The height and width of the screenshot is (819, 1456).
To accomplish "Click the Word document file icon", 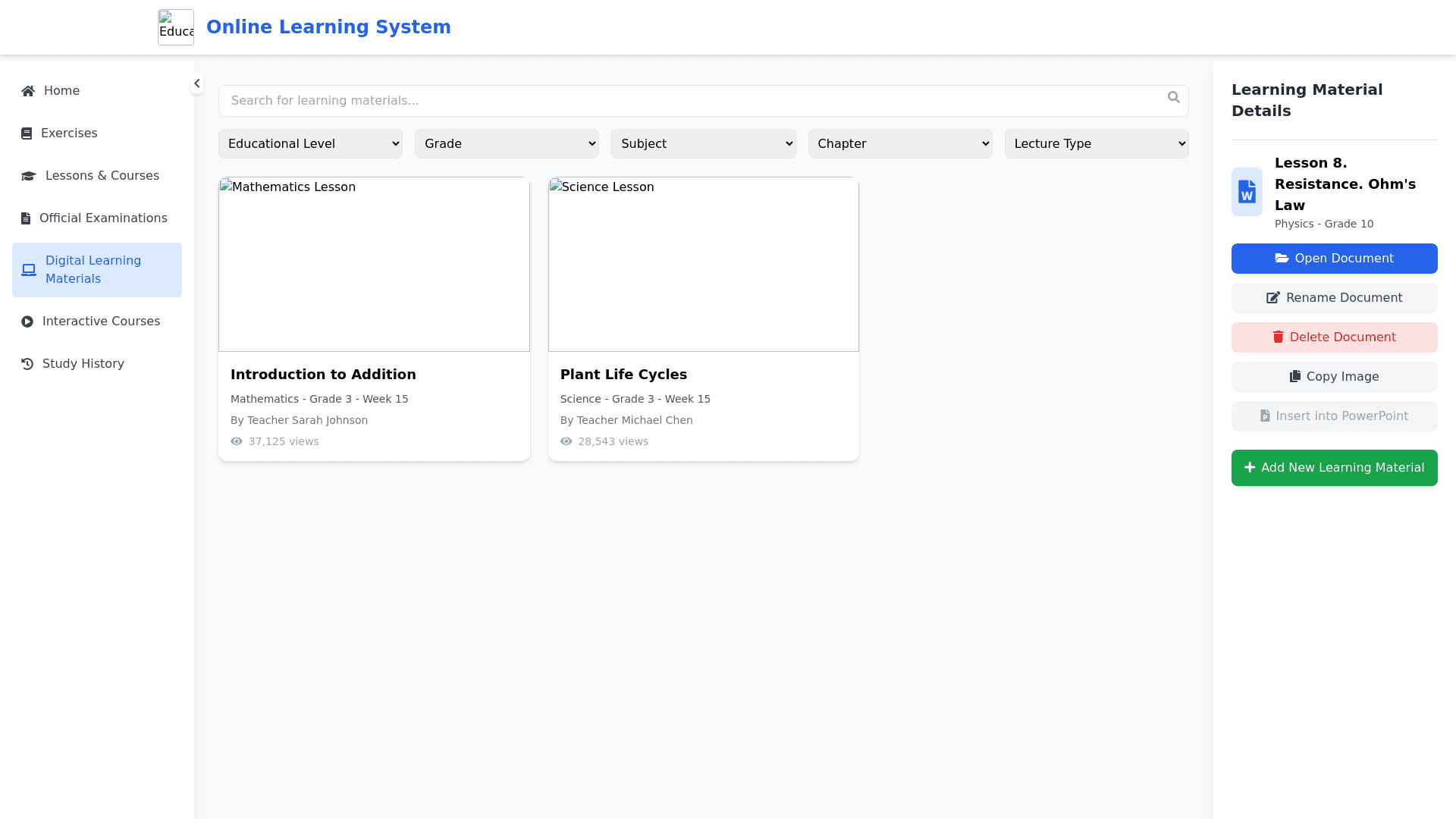I will (1247, 192).
